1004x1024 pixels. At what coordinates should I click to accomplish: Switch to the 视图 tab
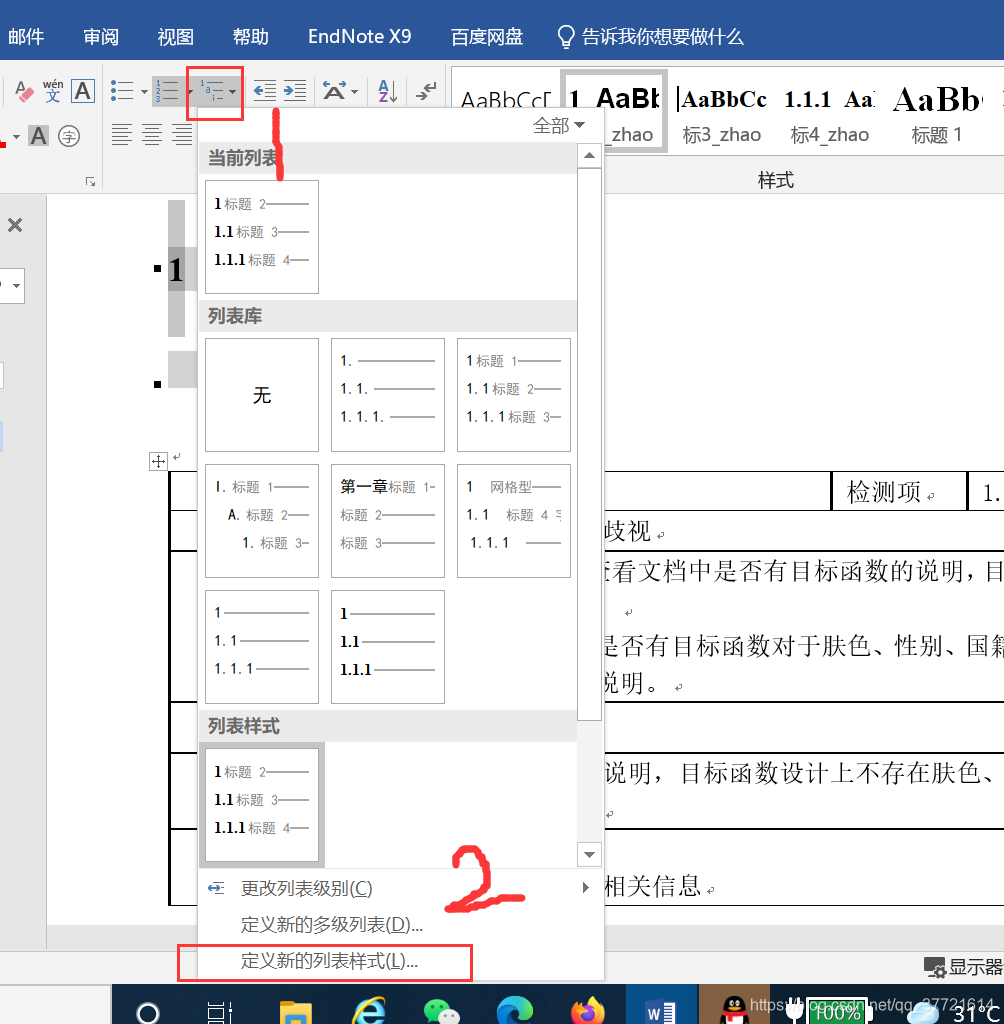coord(175,37)
